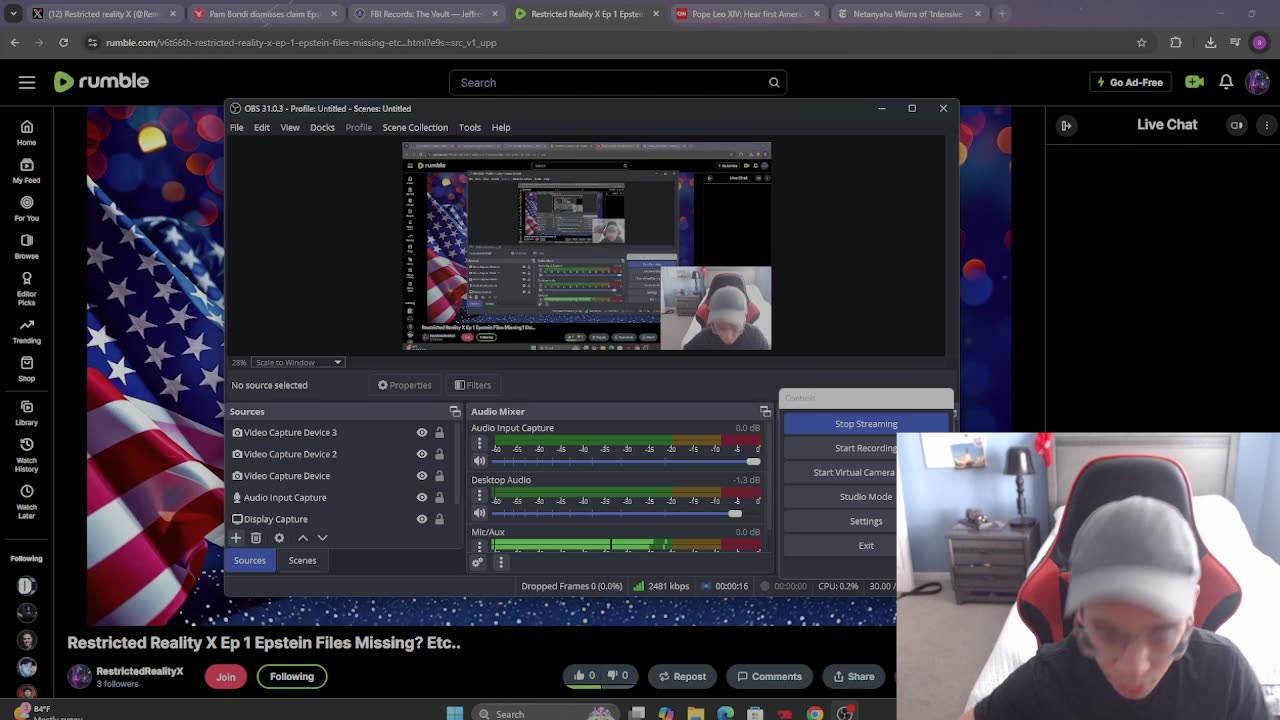Click the green upload/go-live camera icon
This screenshot has height=720, width=1280.
(1194, 82)
